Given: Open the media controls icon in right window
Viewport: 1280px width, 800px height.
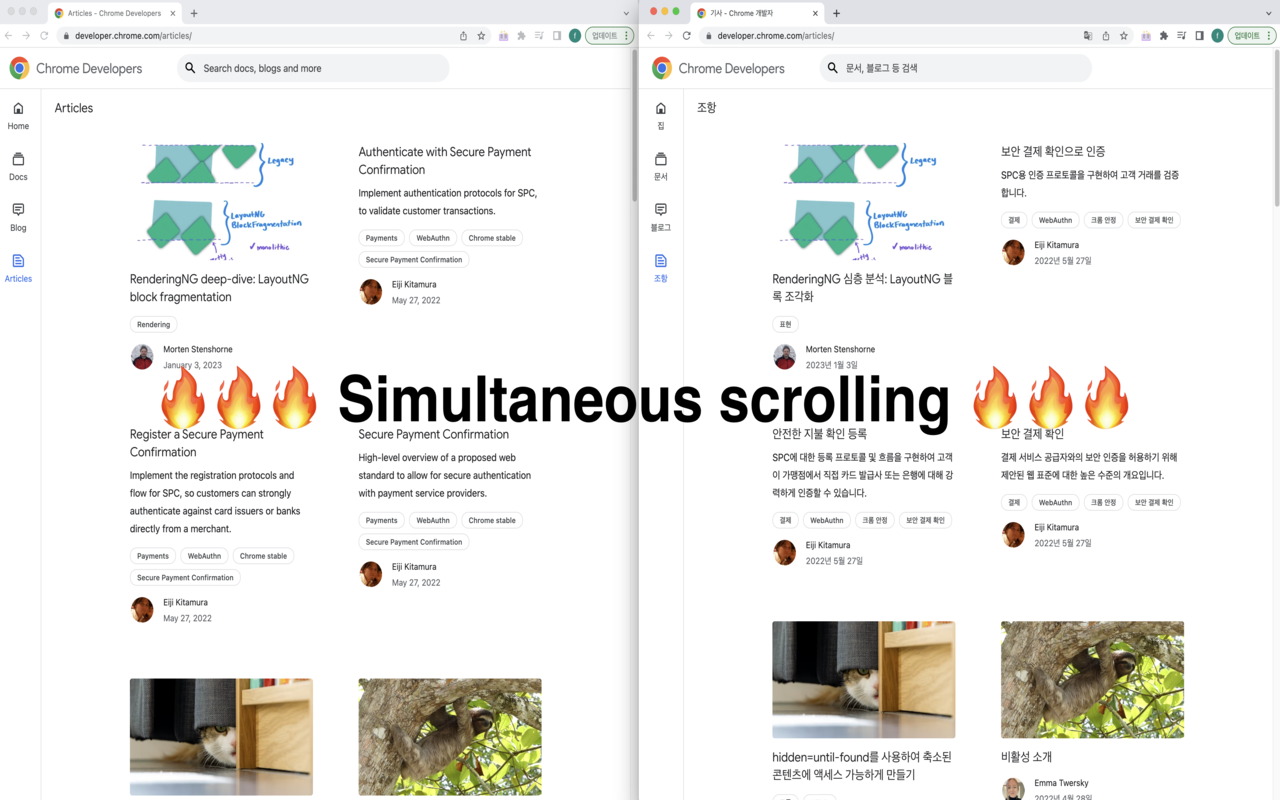Looking at the screenshot, I should coord(1181,35).
